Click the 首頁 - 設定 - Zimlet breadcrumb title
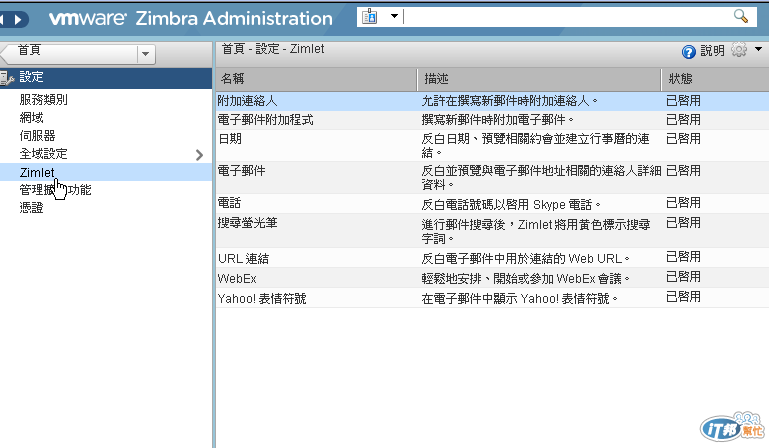Screen dimensions: 769x448 point(273,49)
